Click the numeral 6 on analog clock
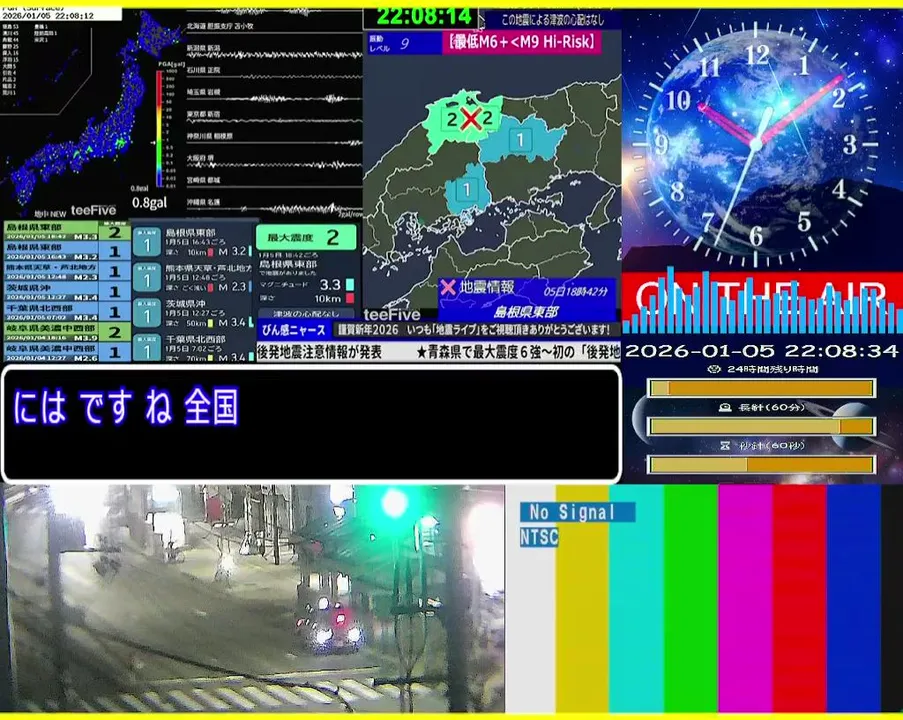The height and width of the screenshot is (720, 903). pyautogui.click(x=756, y=236)
